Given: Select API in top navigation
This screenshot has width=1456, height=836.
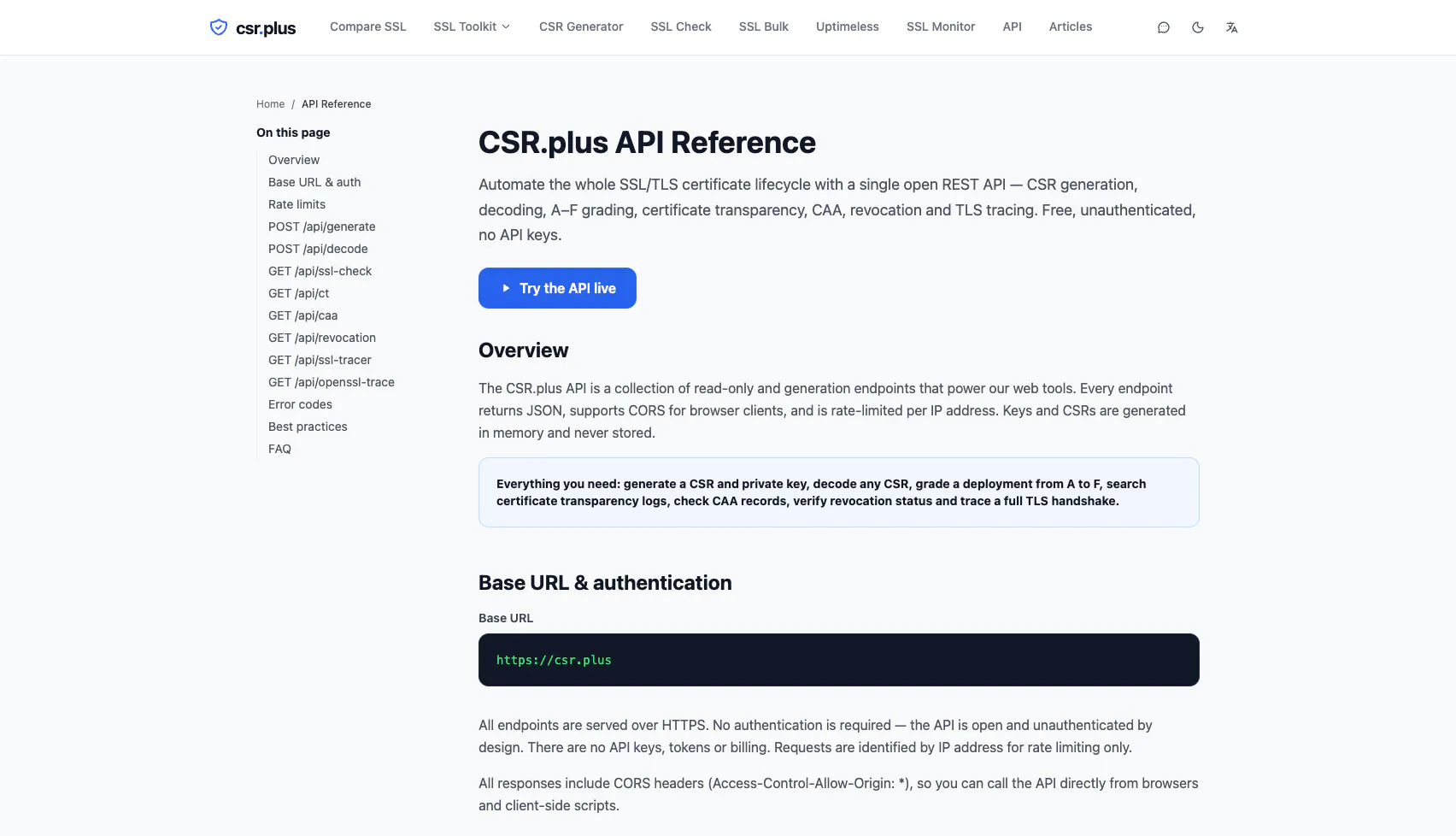Looking at the screenshot, I should point(1013,26).
